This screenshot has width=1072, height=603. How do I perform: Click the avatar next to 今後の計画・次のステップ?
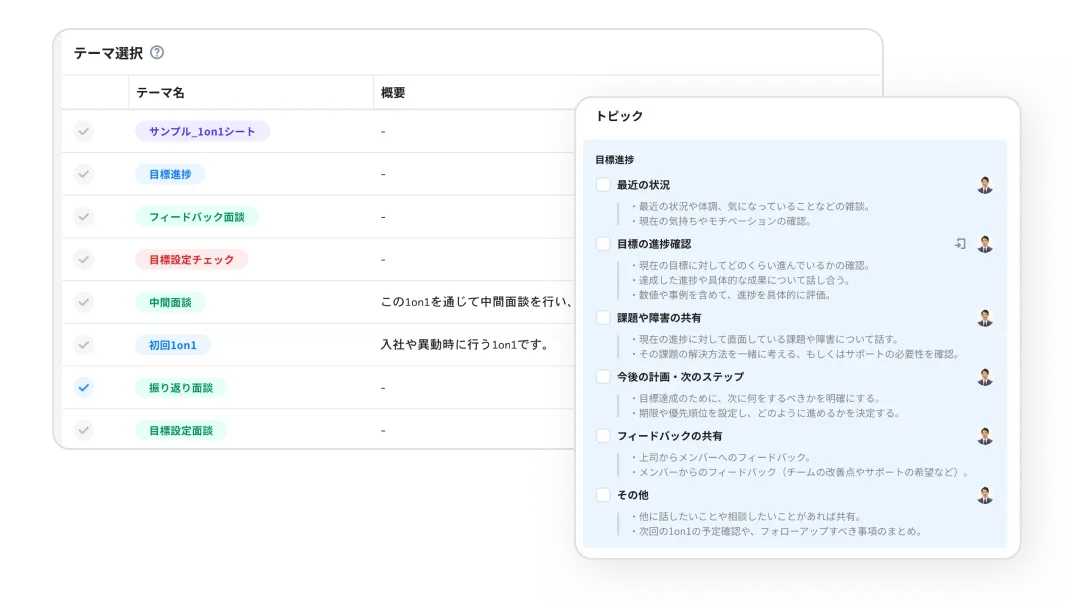coord(988,377)
